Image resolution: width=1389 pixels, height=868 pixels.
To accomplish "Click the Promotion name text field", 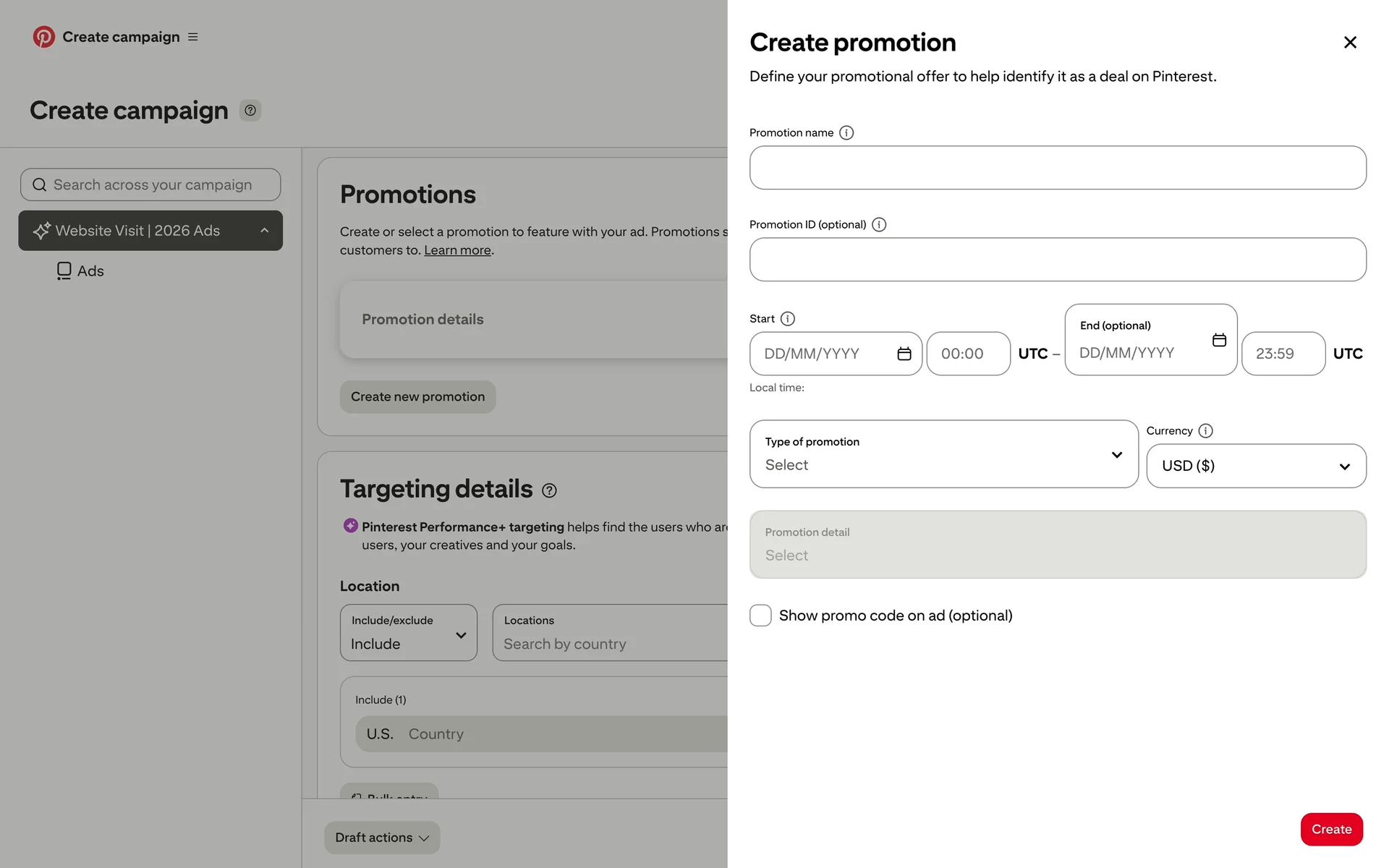I will coord(1057,168).
